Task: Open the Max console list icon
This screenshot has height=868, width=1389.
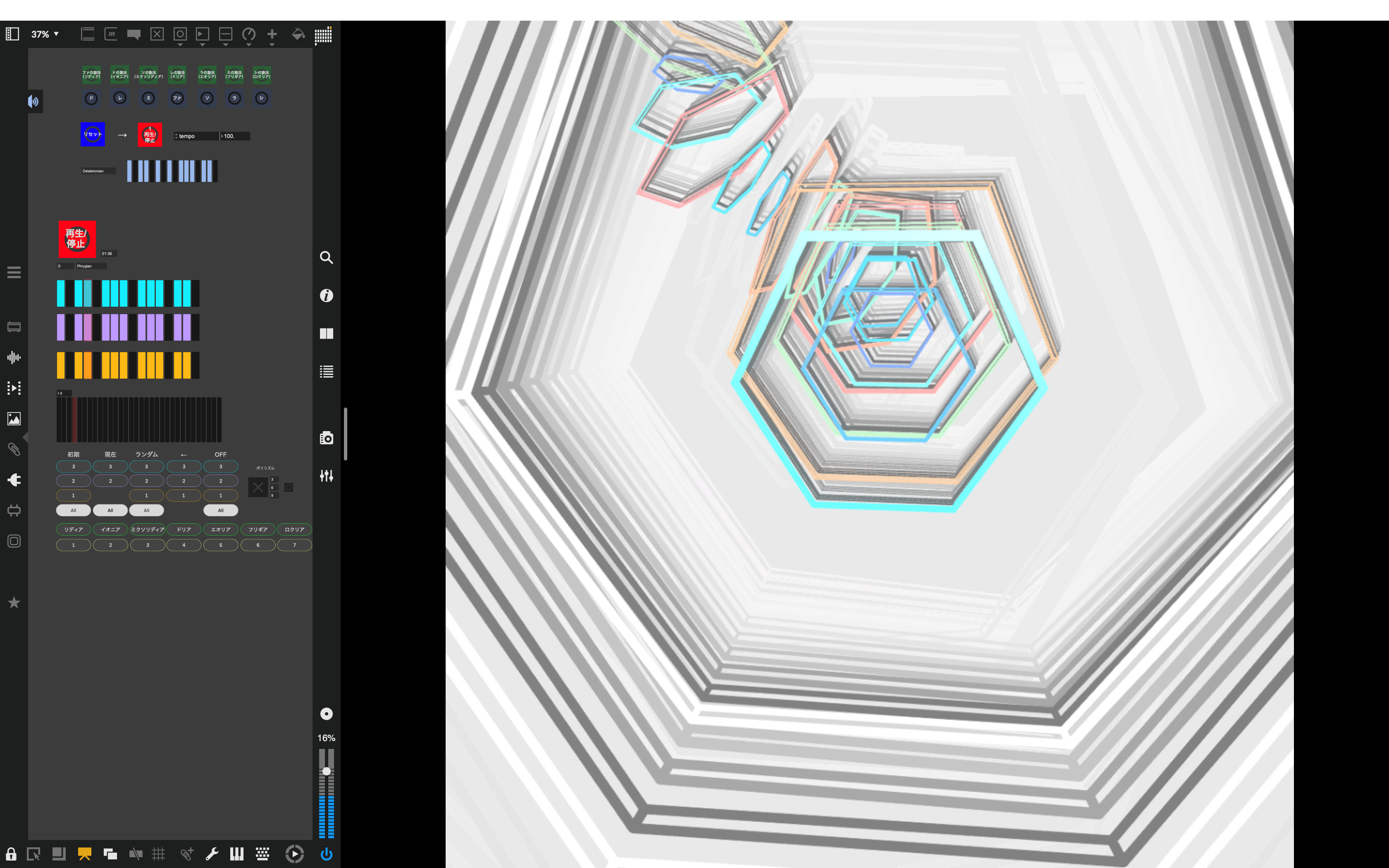Action: pyautogui.click(x=326, y=372)
